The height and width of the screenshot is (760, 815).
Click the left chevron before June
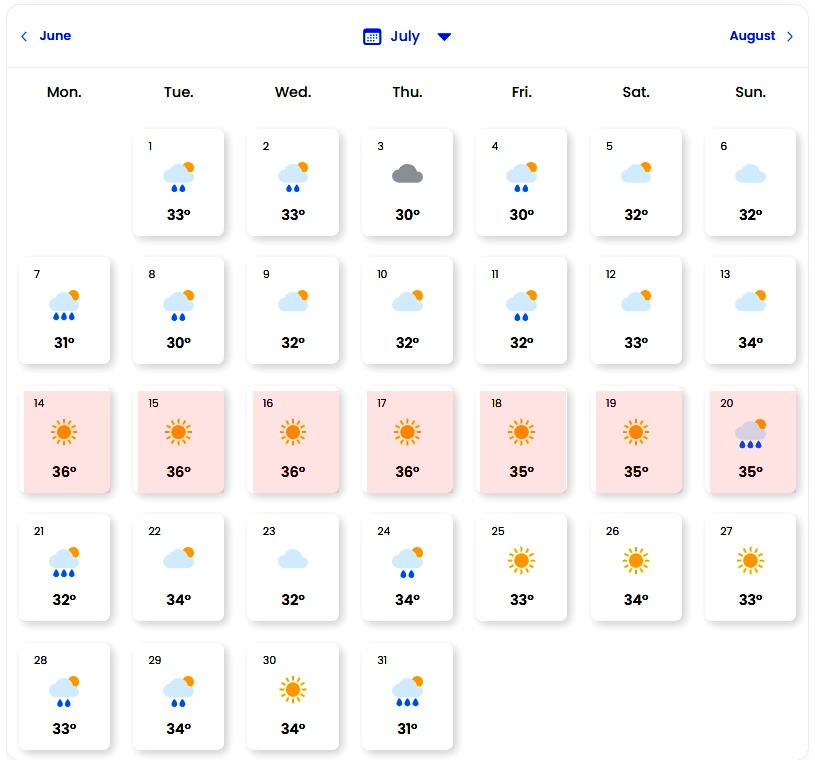pyautogui.click(x=25, y=37)
